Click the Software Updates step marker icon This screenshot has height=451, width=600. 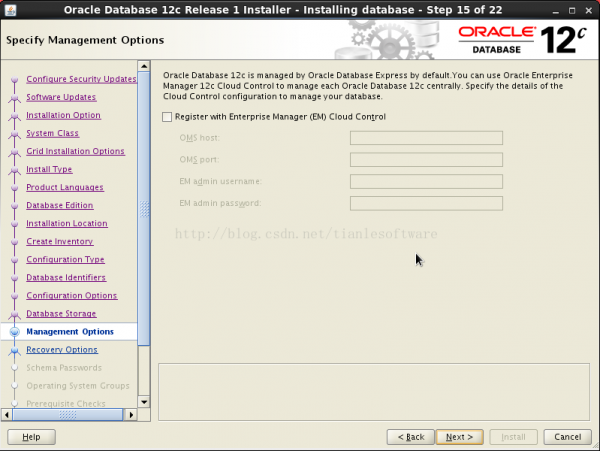point(15,98)
